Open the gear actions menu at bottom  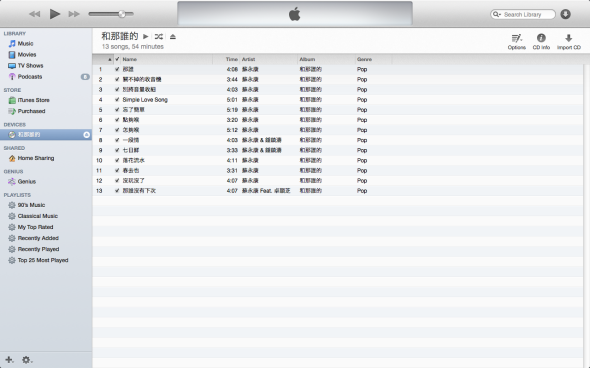(27, 360)
